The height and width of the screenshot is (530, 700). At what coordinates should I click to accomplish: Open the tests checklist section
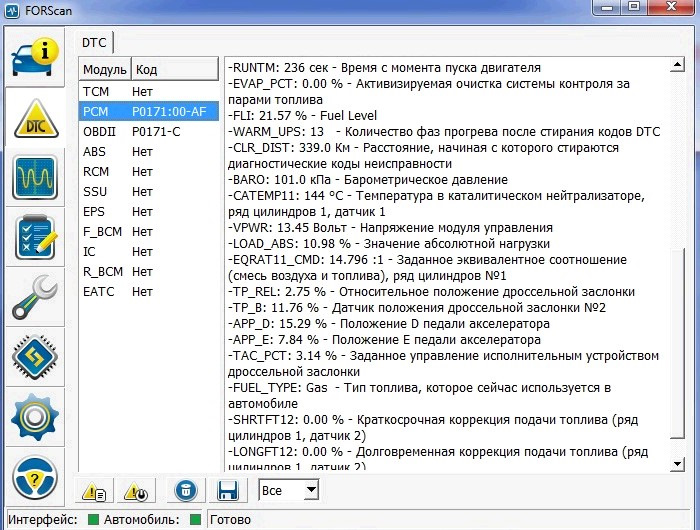point(35,237)
